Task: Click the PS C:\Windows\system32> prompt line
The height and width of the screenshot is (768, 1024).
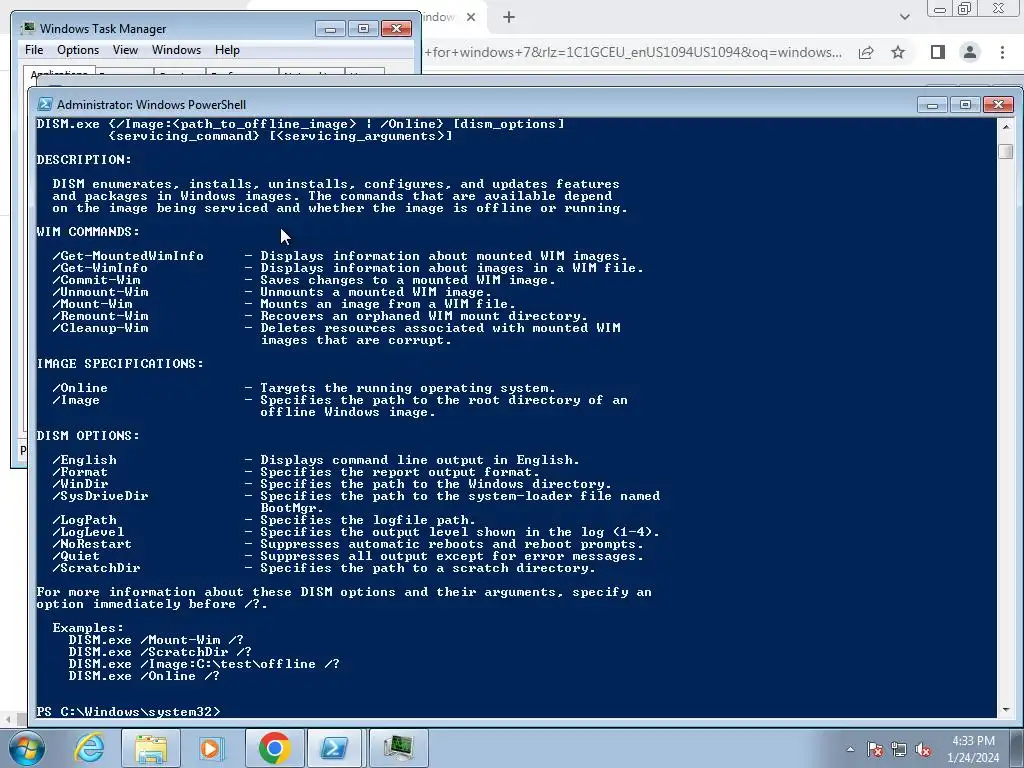Action: (129, 711)
